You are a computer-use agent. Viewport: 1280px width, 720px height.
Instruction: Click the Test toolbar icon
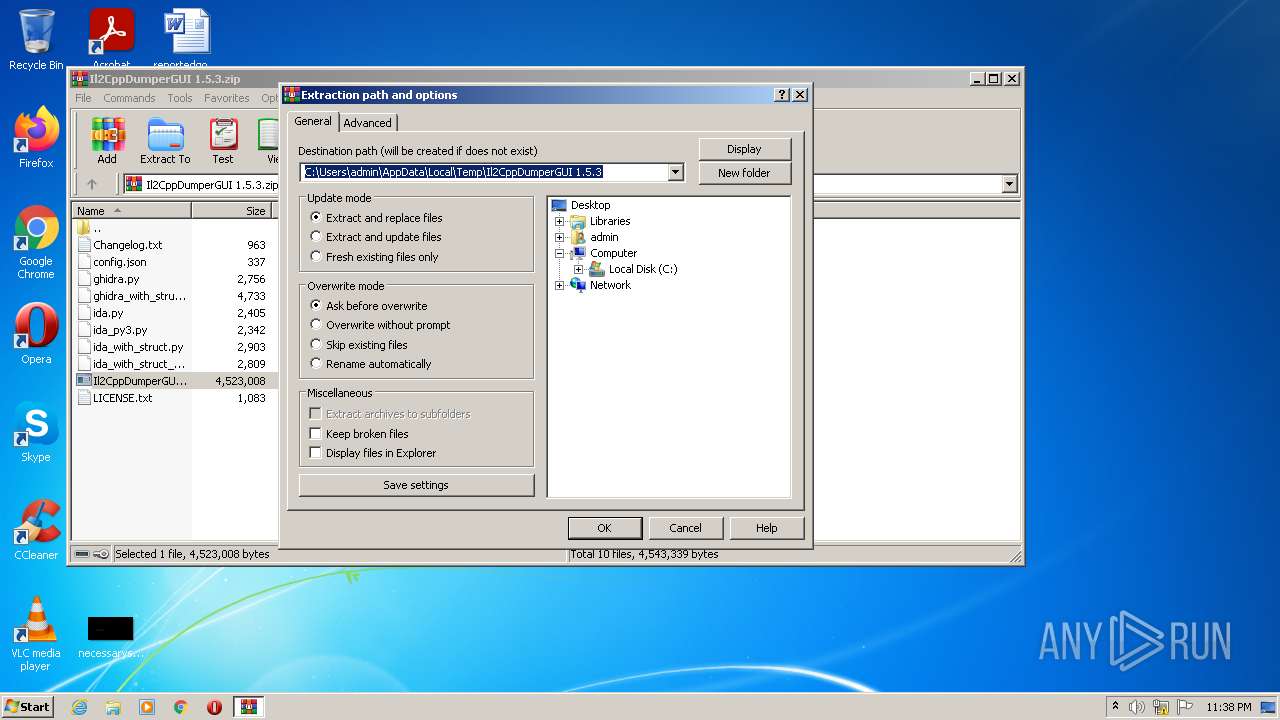coord(223,141)
